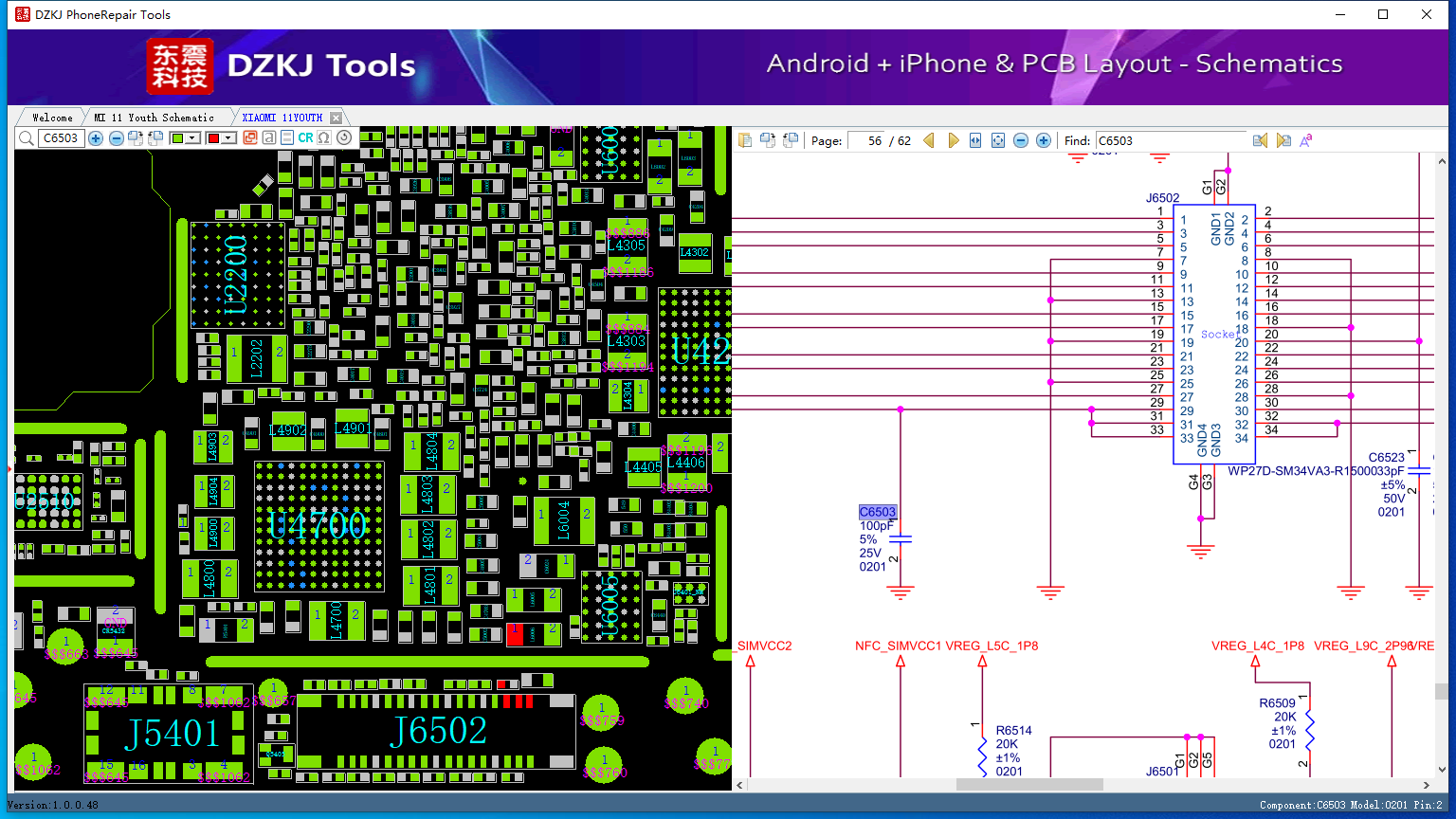Click the VREG_L5C_1P8 net label
Screen dimensions: 1456x819
click(x=992, y=646)
